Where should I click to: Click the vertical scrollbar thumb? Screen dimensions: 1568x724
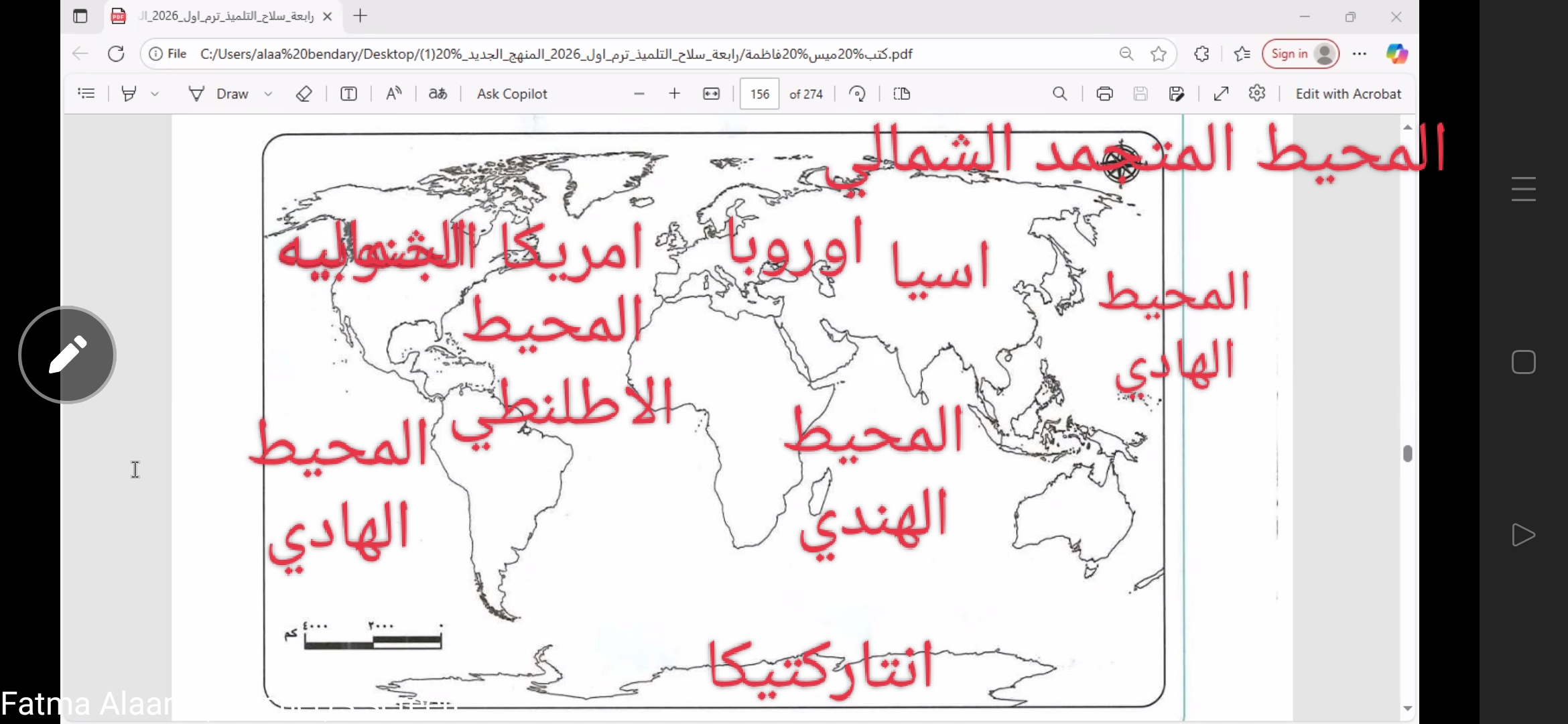click(1408, 454)
